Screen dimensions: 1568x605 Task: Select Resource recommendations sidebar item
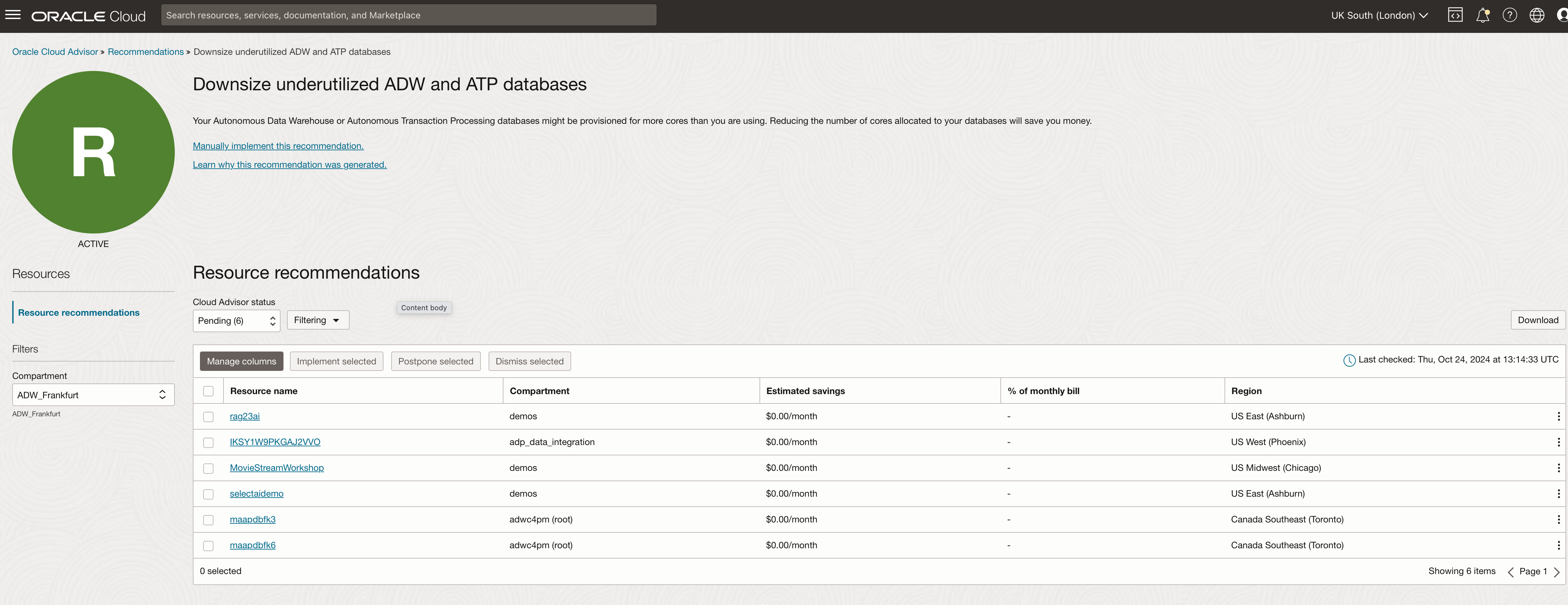point(78,313)
